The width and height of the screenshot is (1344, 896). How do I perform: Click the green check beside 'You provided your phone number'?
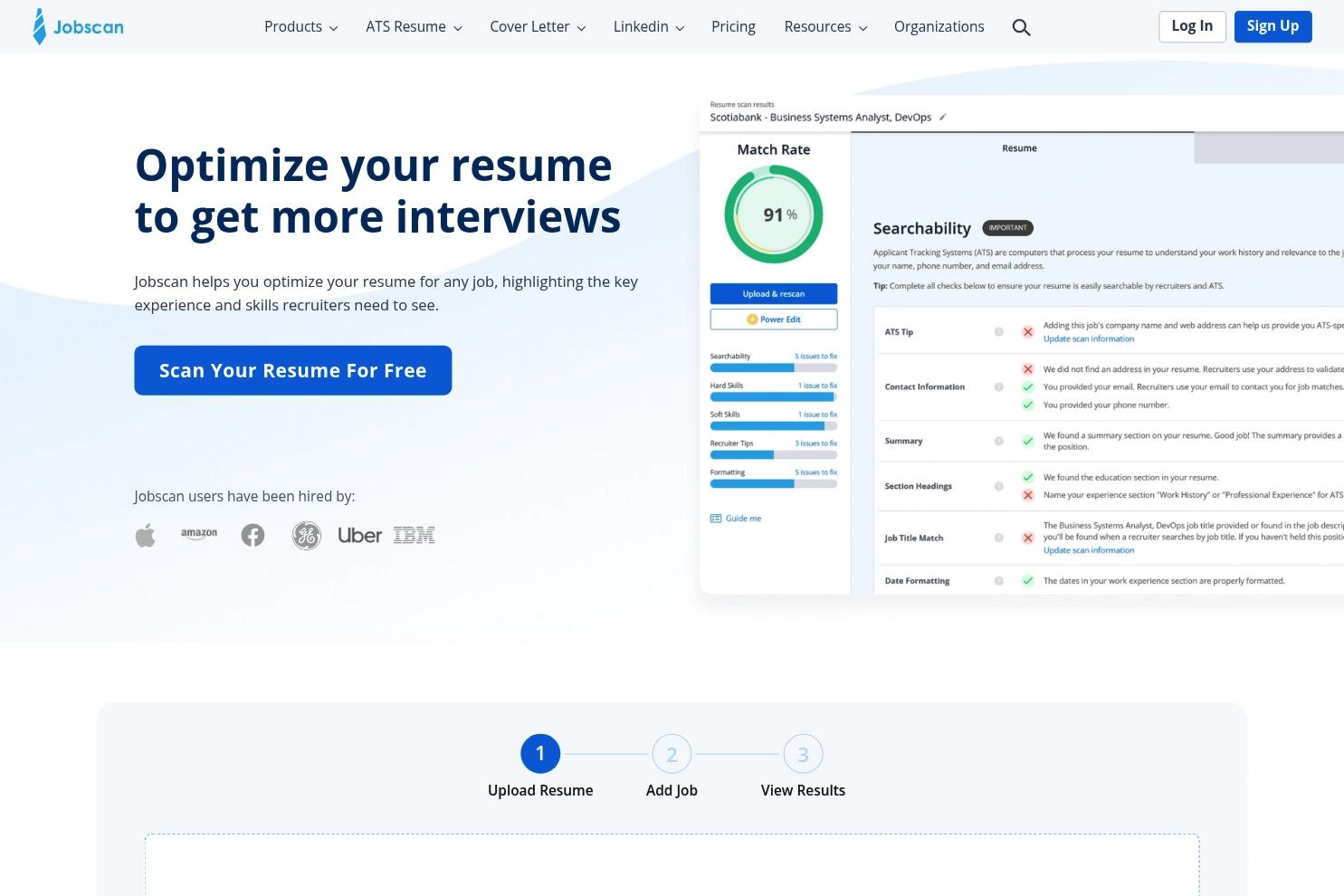(x=1028, y=405)
